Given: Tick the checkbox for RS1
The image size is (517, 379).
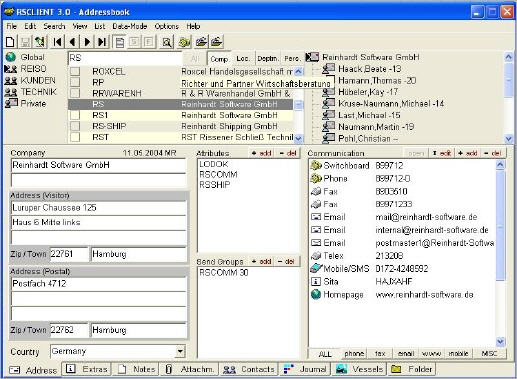Looking at the screenshot, I should pyautogui.click(x=75, y=115).
